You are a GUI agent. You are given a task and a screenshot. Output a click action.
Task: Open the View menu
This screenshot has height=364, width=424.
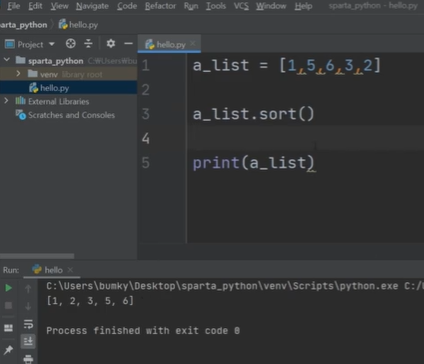[59, 6]
